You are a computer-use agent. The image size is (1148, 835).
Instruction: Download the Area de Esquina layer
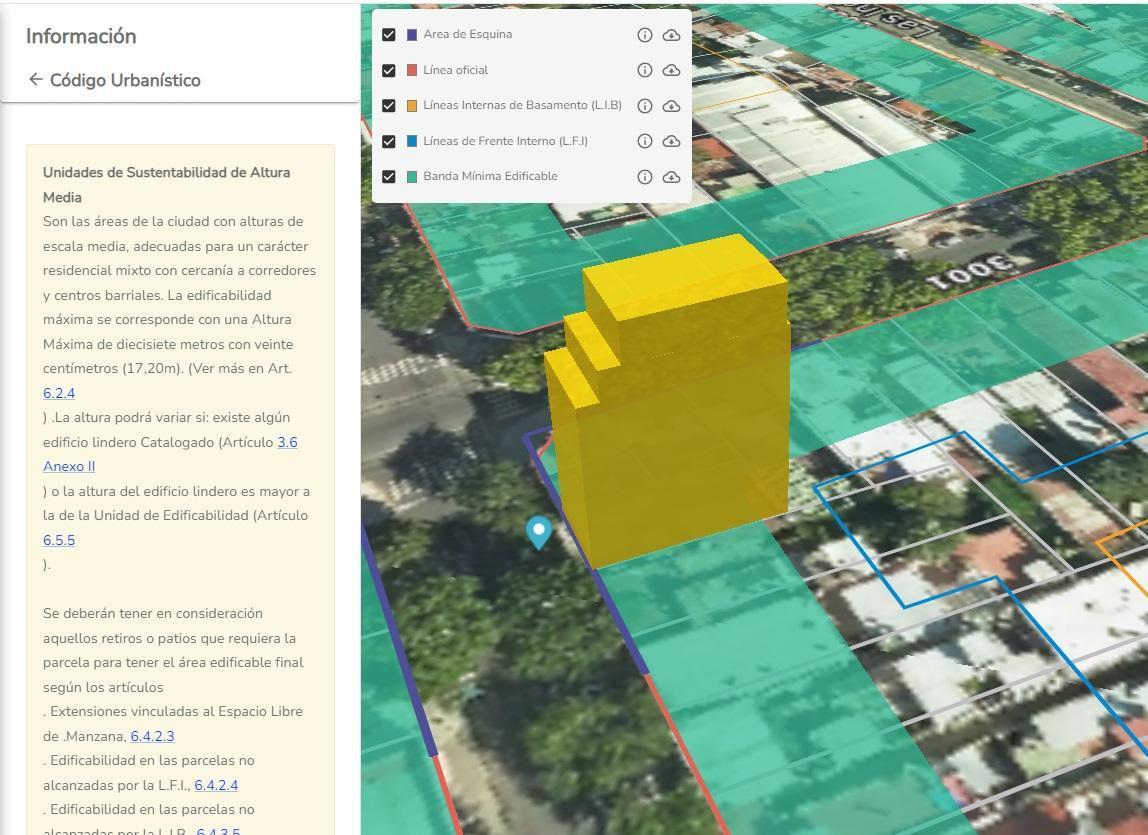coord(671,35)
